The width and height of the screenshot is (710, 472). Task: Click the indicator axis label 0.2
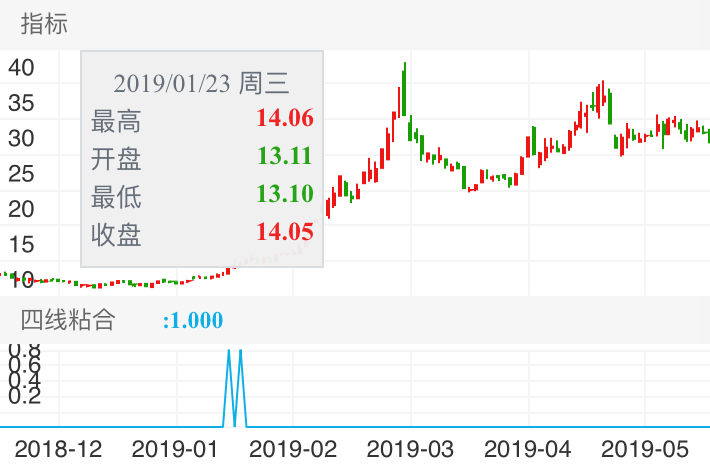click(x=24, y=396)
